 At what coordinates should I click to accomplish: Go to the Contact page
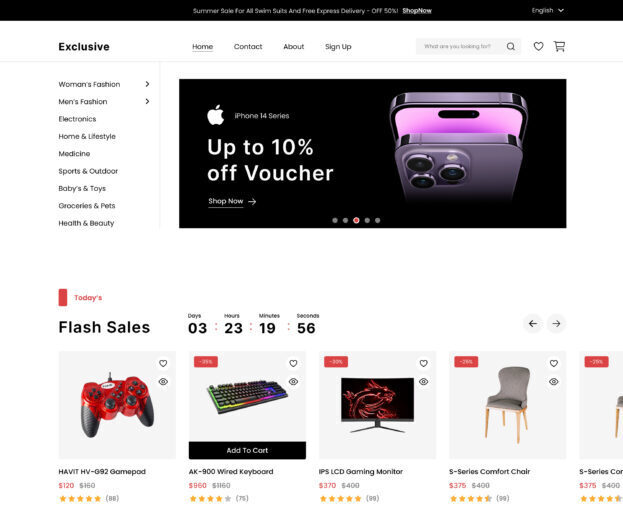click(248, 46)
